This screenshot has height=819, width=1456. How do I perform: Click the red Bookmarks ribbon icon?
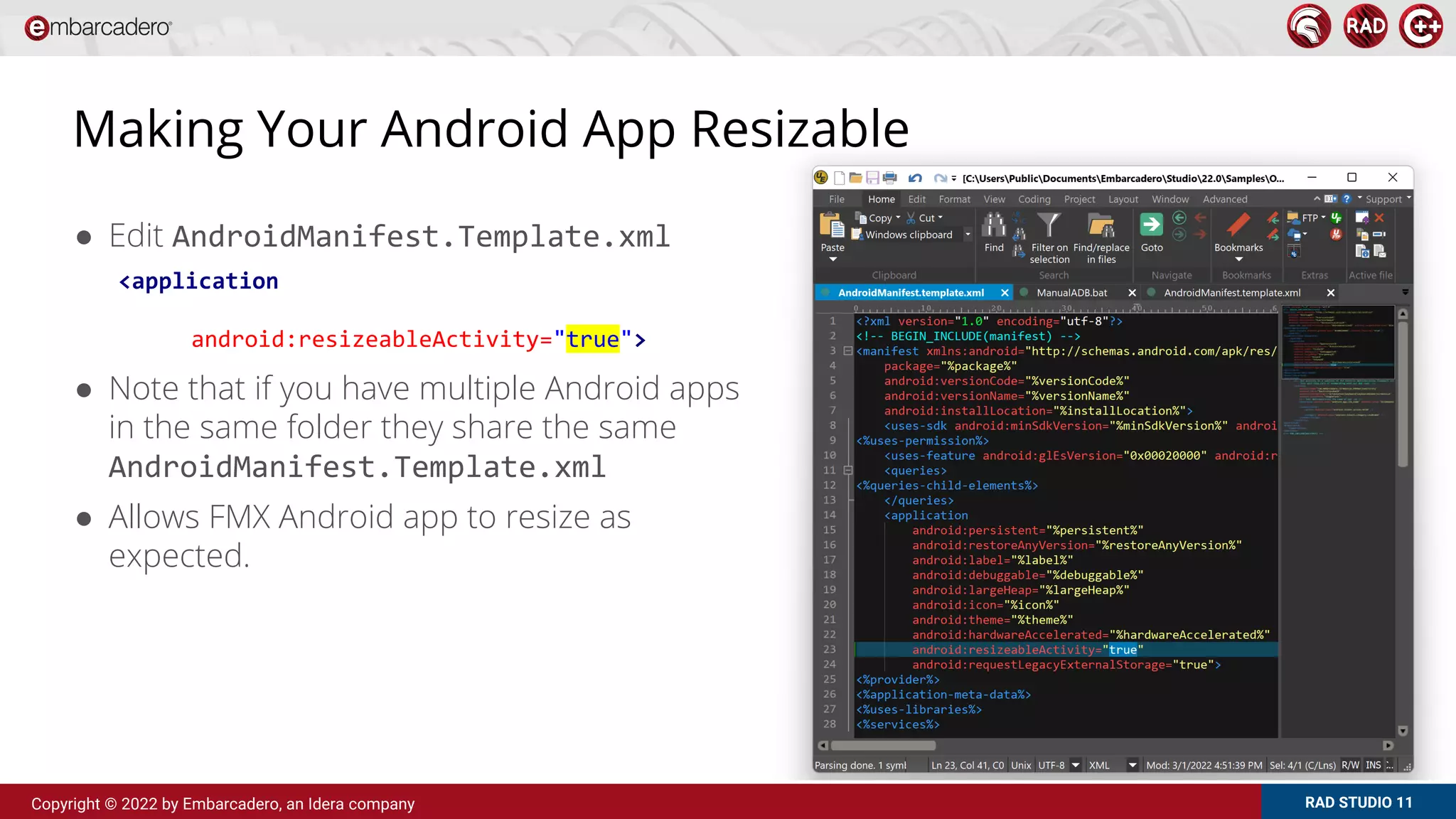(1238, 225)
